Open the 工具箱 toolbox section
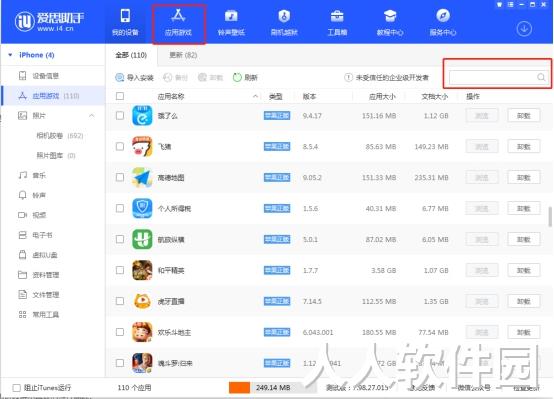The image size is (554, 399). pos(337,23)
